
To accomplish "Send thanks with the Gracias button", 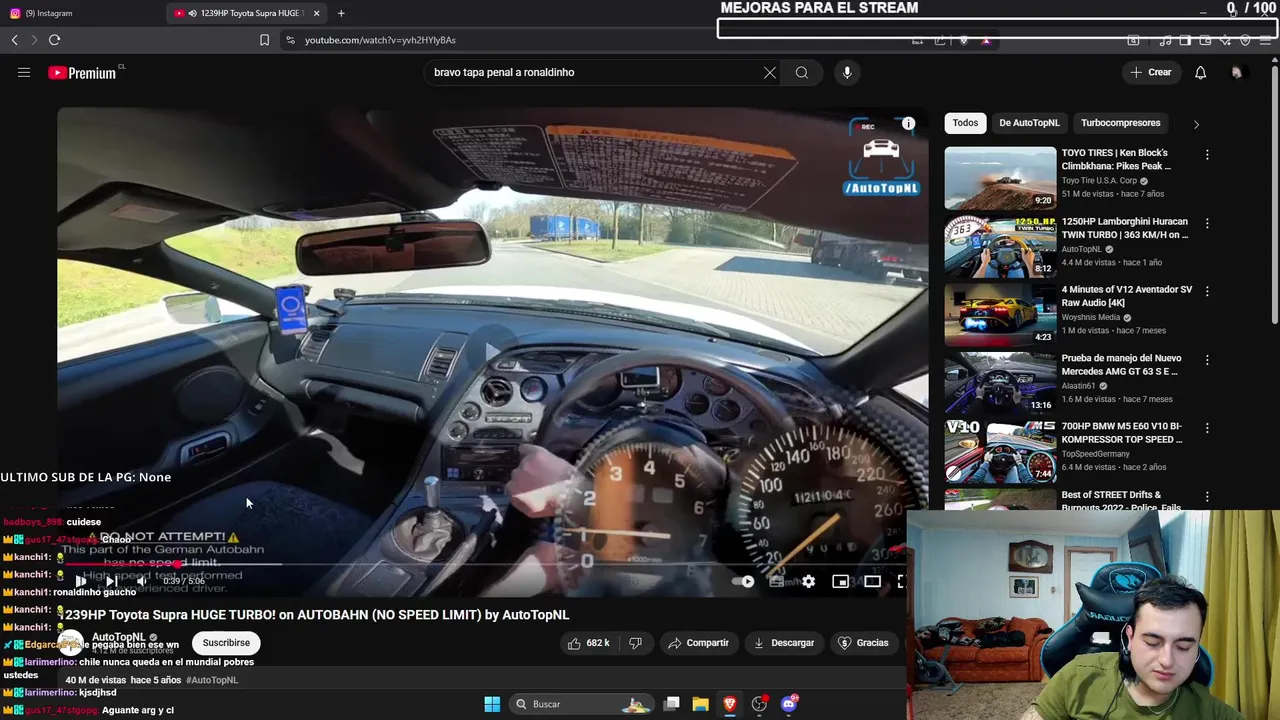I will 863,643.
